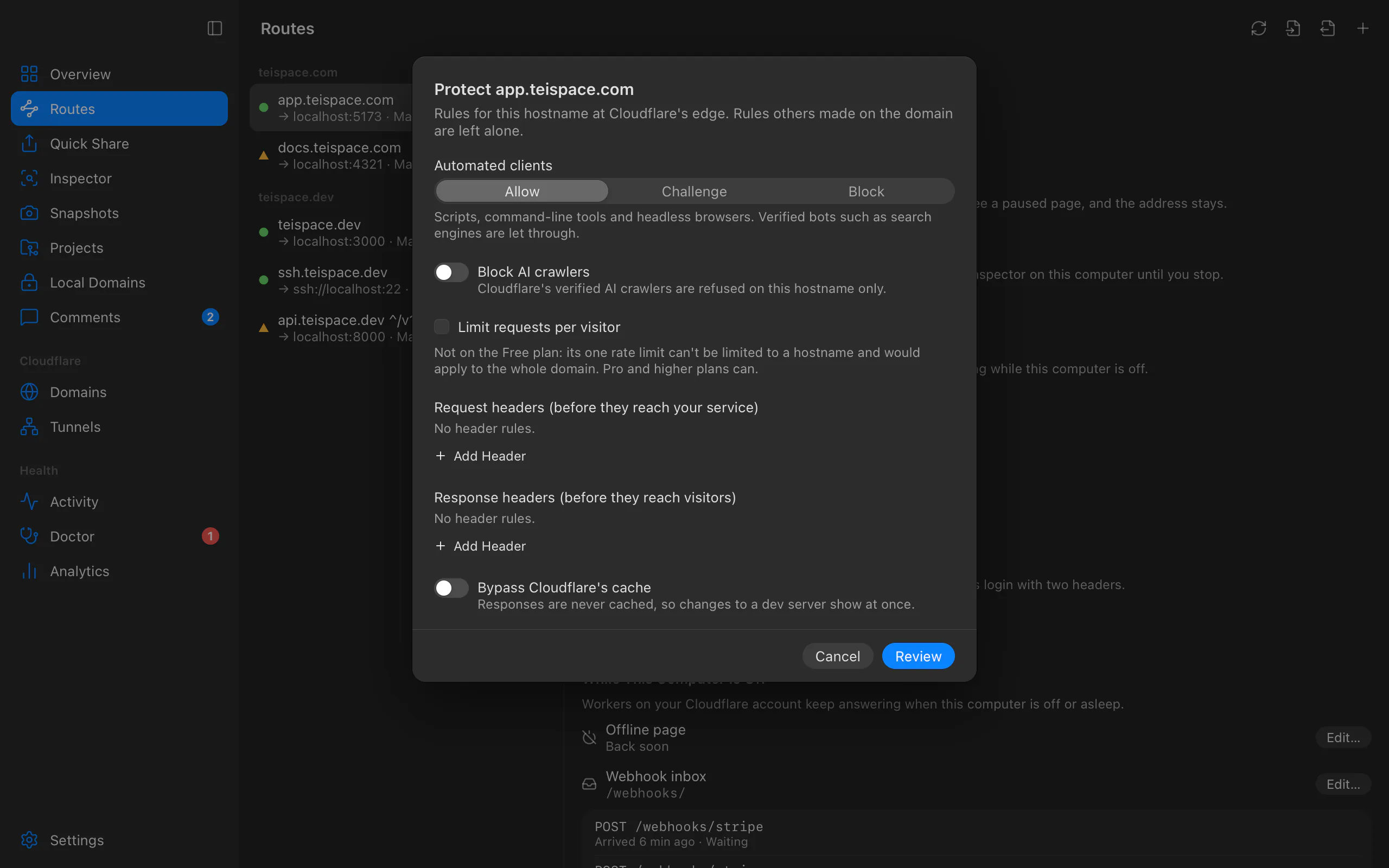
Task: Open Cloudflare Domains section
Action: [x=119, y=392]
